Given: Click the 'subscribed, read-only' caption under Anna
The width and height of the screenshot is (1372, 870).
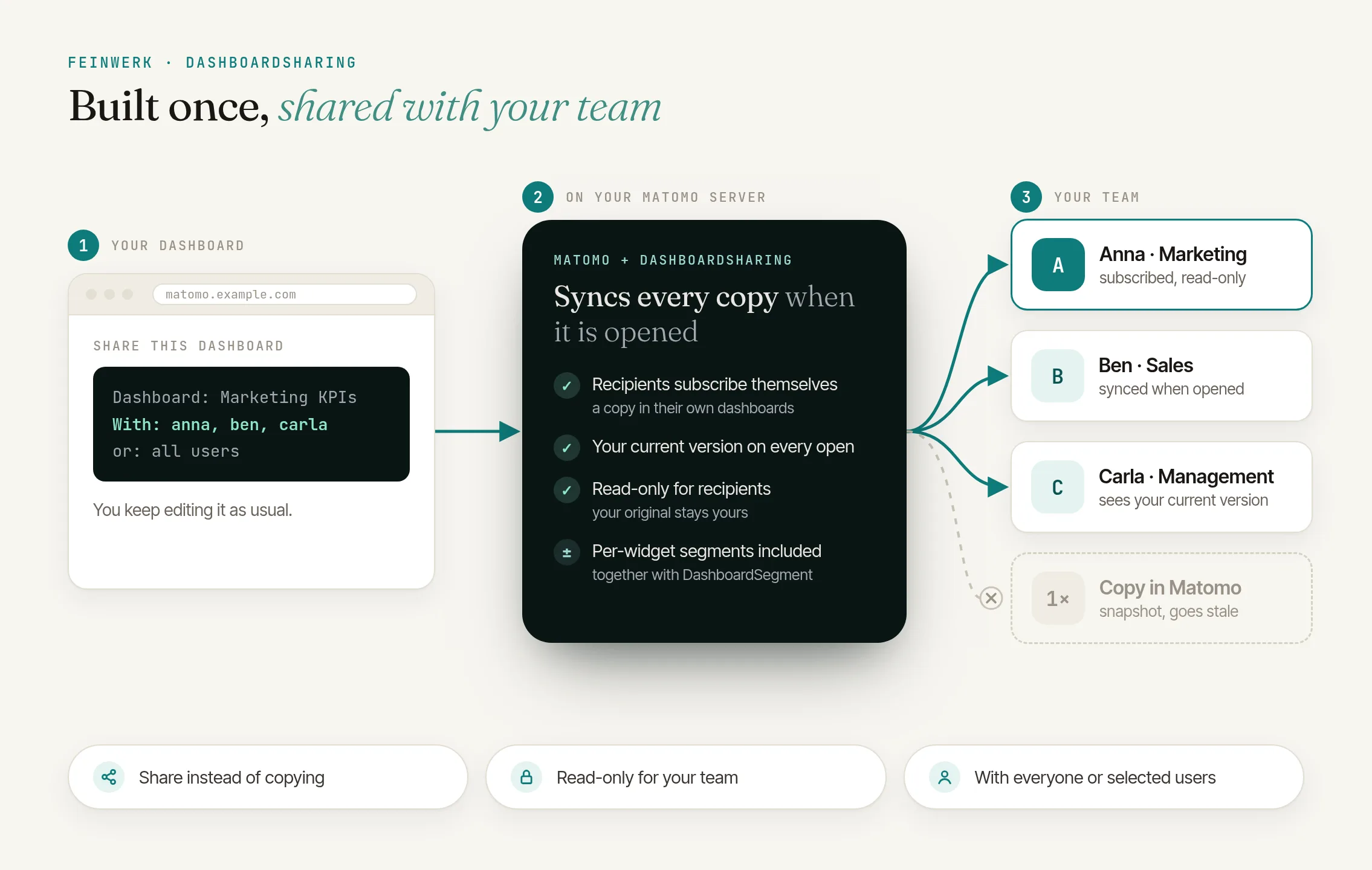Looking at the screenshot, I should pos(1173,278).
